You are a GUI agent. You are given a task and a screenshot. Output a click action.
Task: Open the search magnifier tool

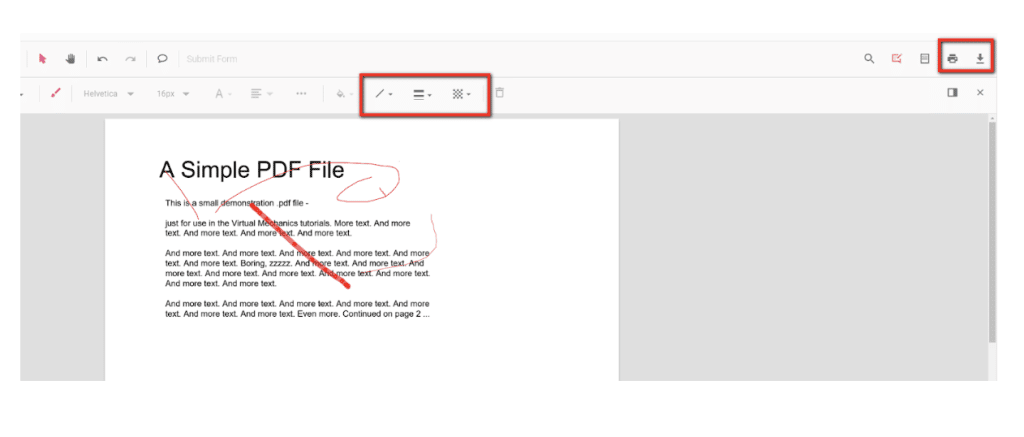click(869, 59)
